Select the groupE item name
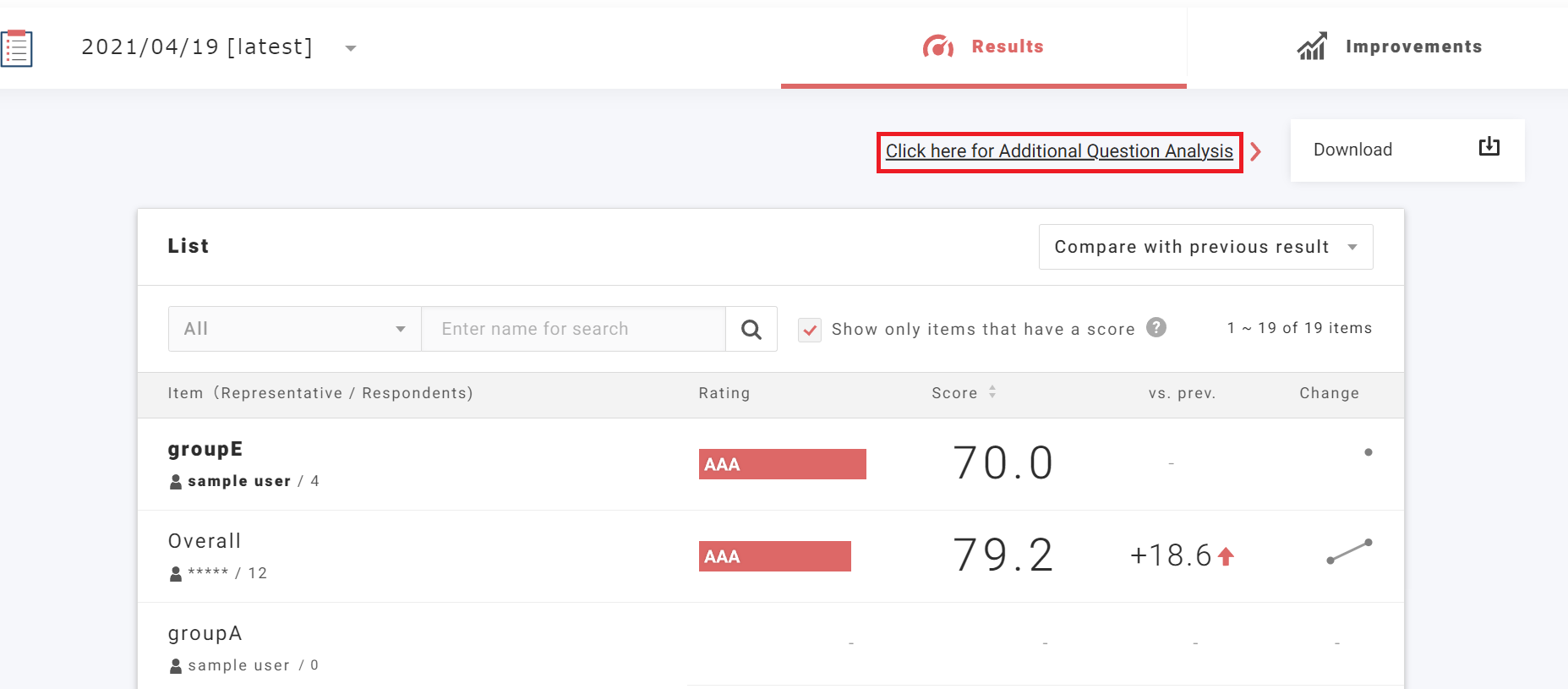1568x689 pixels. click(205, 449)
